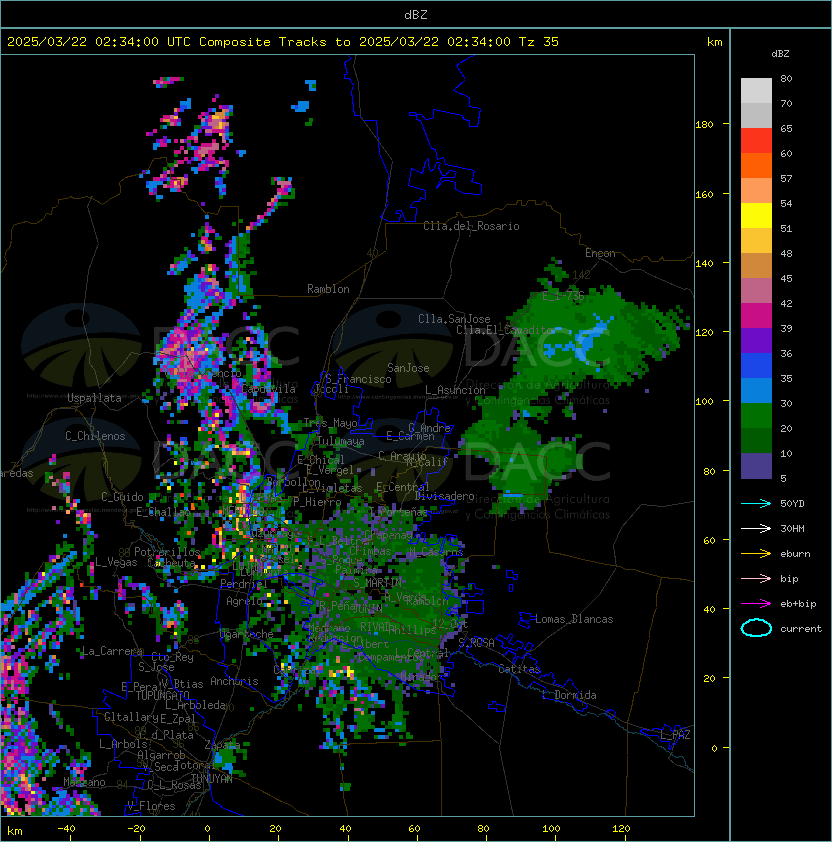Image resolution: width=832 pixels, height=842 pixels.
Task: Pick the brown 45-48 dBZ swatch
Action: coord(756,266)
